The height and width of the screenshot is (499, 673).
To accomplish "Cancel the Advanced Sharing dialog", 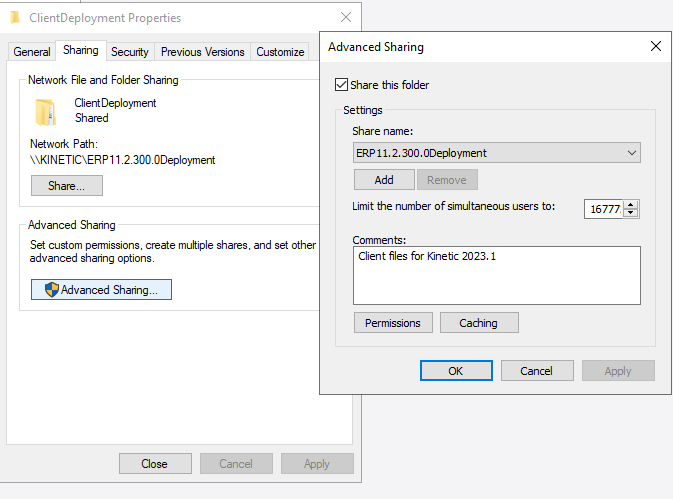I will tap(536, 371).
